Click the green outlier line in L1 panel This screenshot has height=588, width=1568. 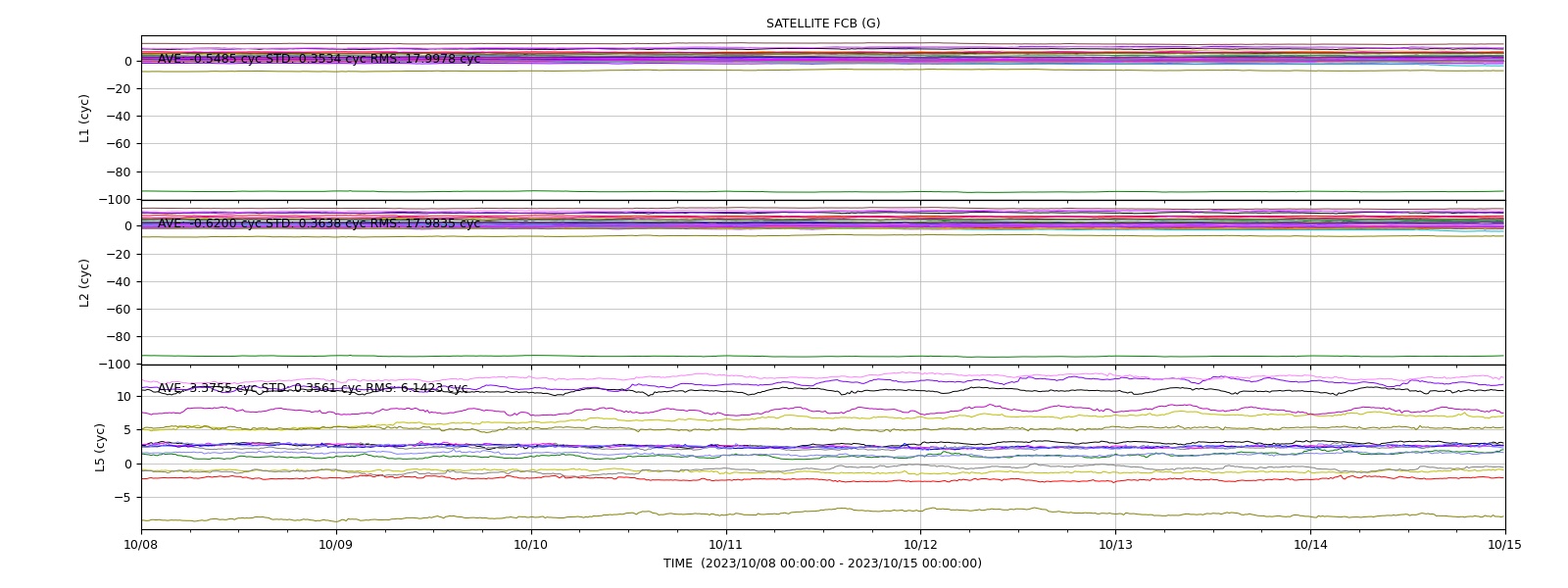coord(823,191)
